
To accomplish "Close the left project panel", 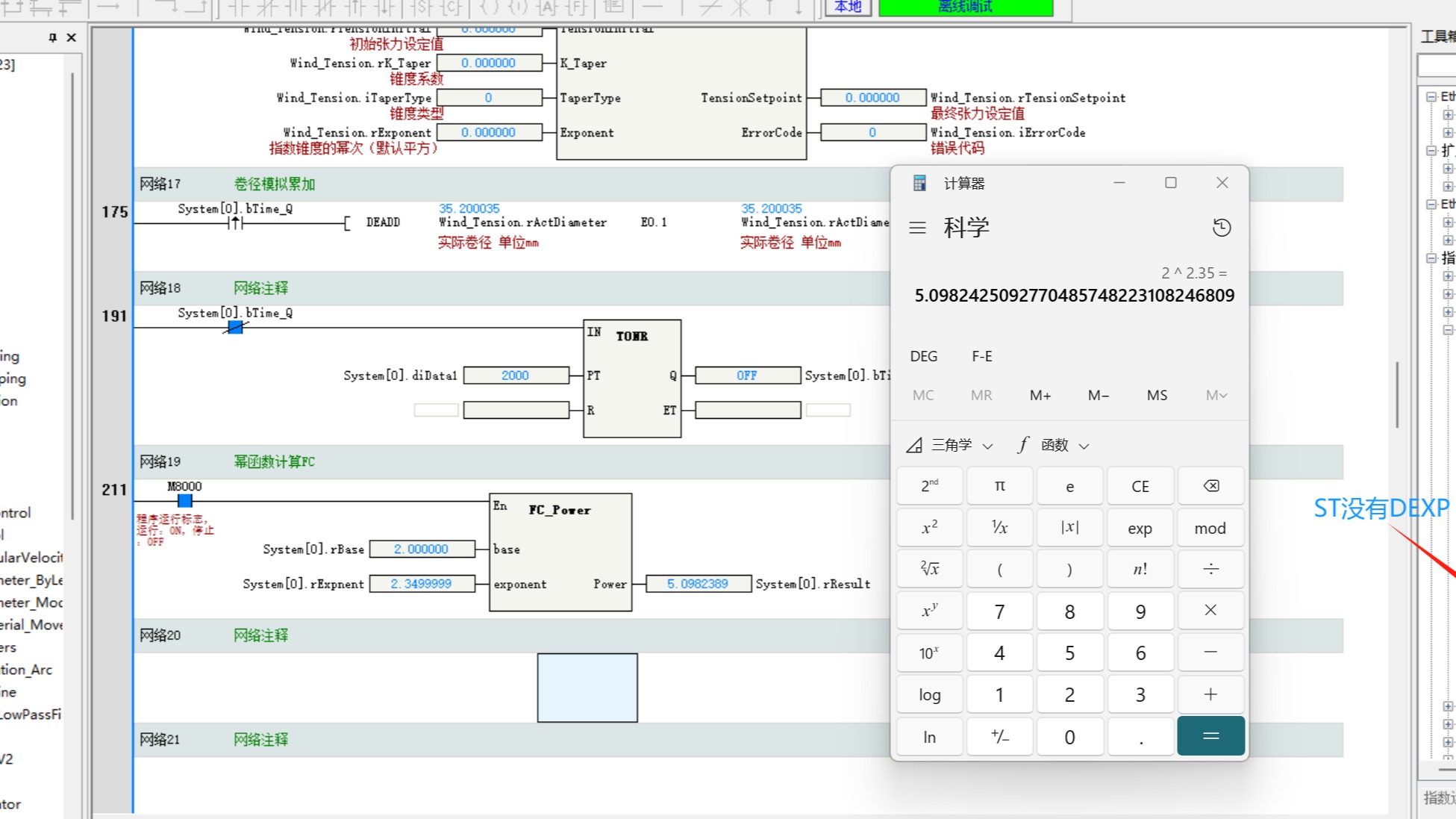I will pyautogui.click(x=72, y=37).
